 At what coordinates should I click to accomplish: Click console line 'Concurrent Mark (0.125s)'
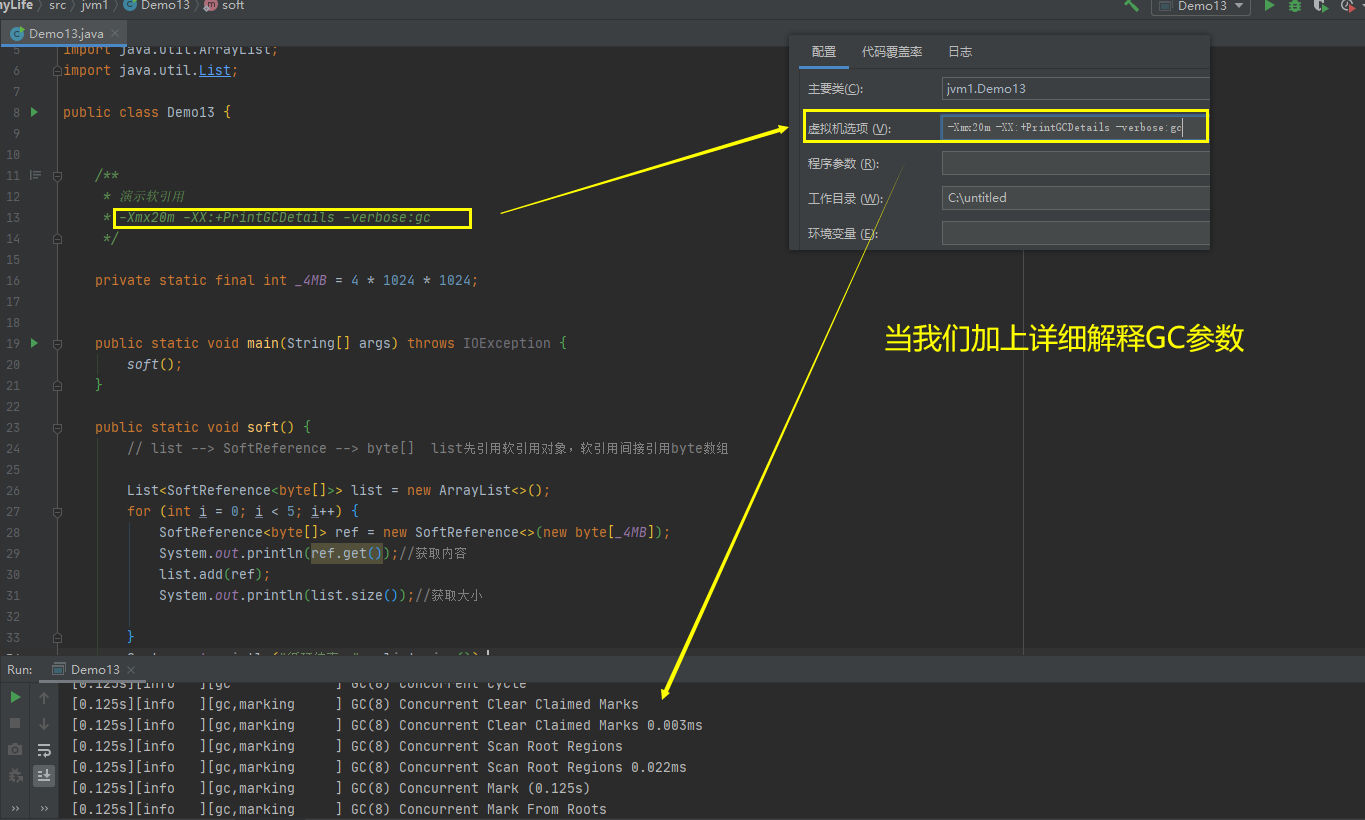pos(495,788)
